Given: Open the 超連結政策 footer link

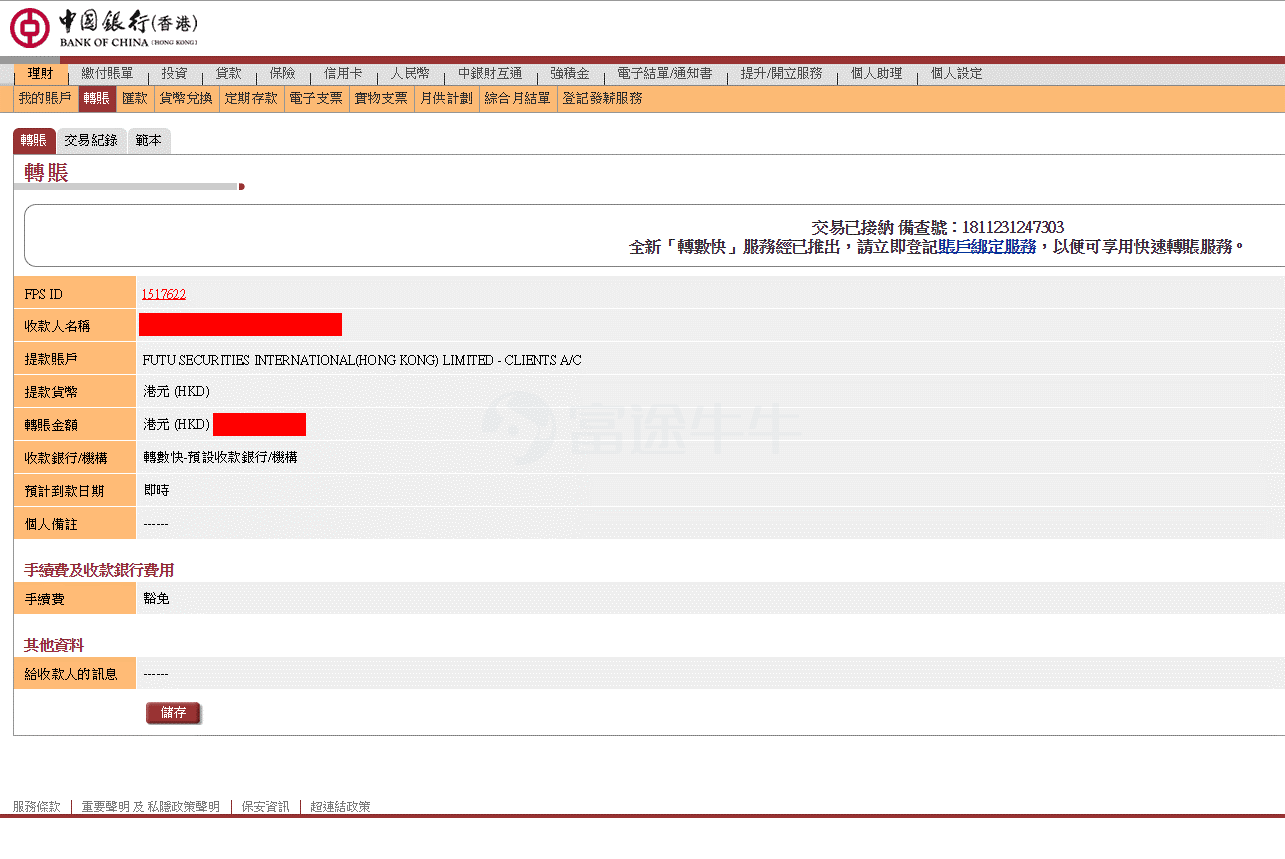Looking at the screenshot, I should point(340,806).
